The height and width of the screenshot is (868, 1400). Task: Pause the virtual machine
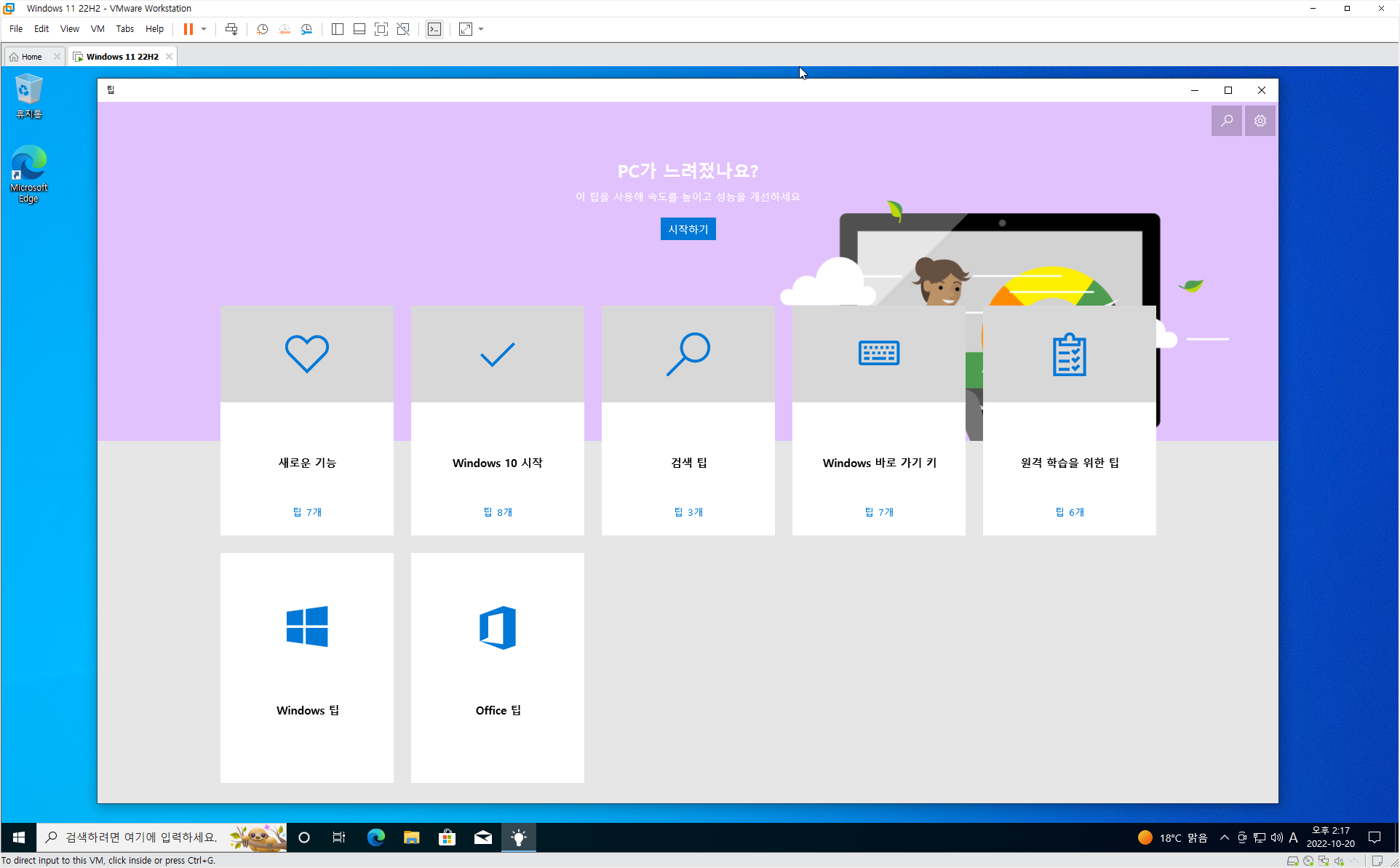pos(188,29)
